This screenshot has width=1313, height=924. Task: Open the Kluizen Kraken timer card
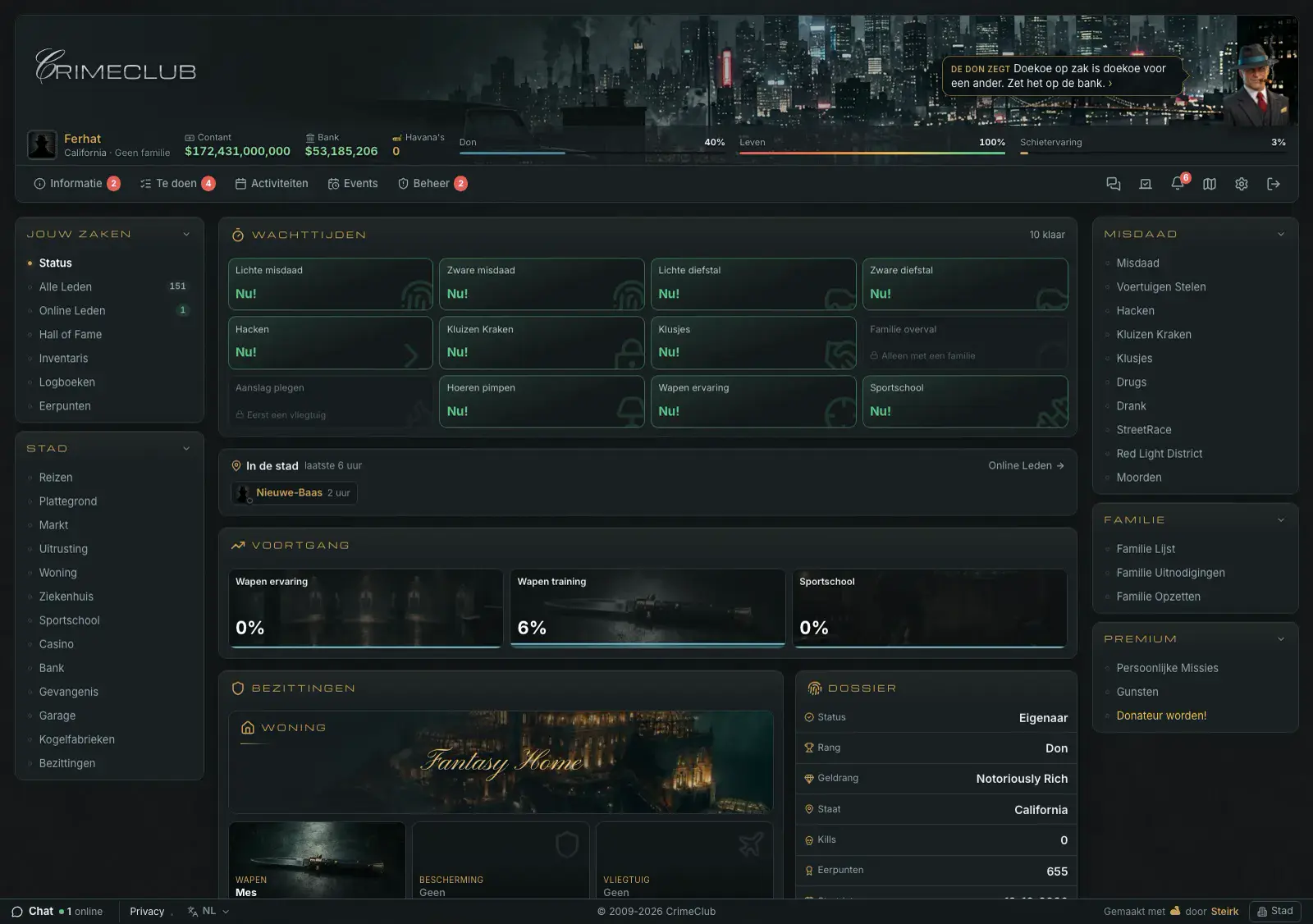coord(542,343)
